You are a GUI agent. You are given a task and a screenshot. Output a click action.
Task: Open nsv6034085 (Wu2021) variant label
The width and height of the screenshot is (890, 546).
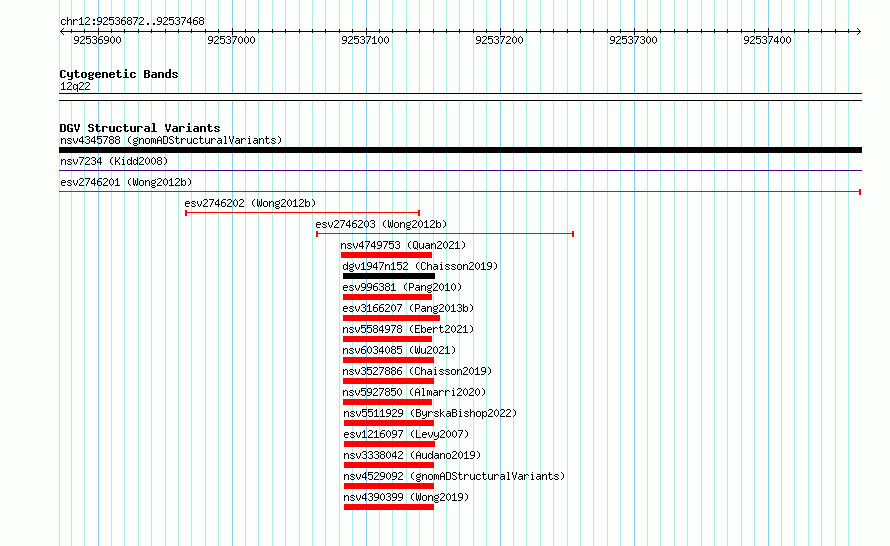coord(399,350)
